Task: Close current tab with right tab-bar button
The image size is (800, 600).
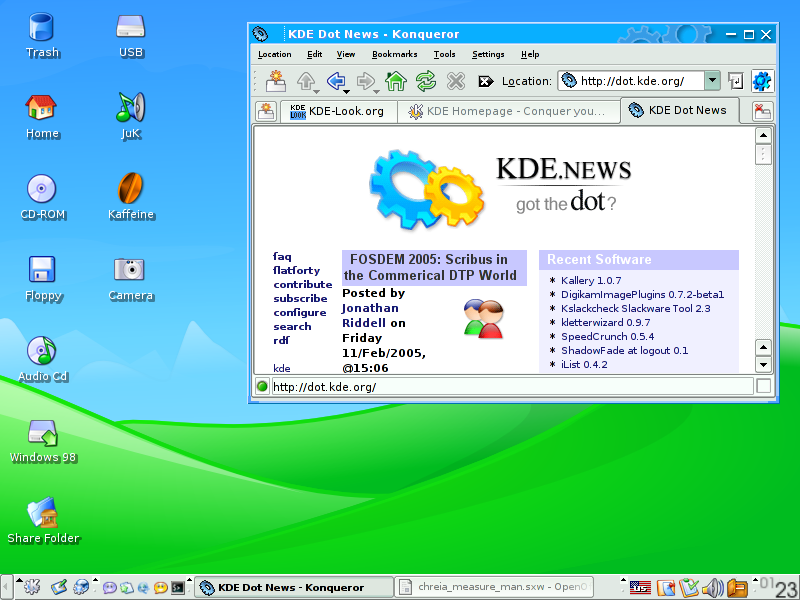Action: 763,111
